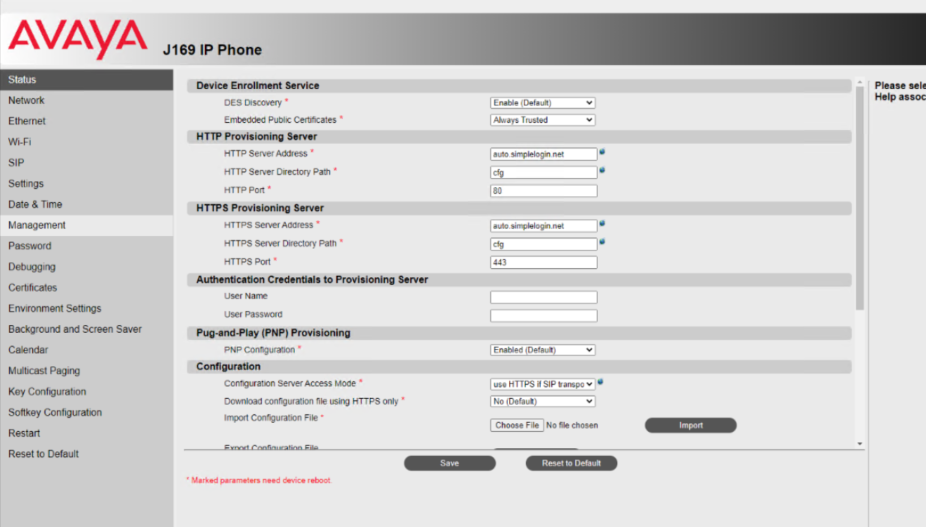
Task: Go to Multicast Paging page
Action: pyautogui.click(x=87, y=370)
